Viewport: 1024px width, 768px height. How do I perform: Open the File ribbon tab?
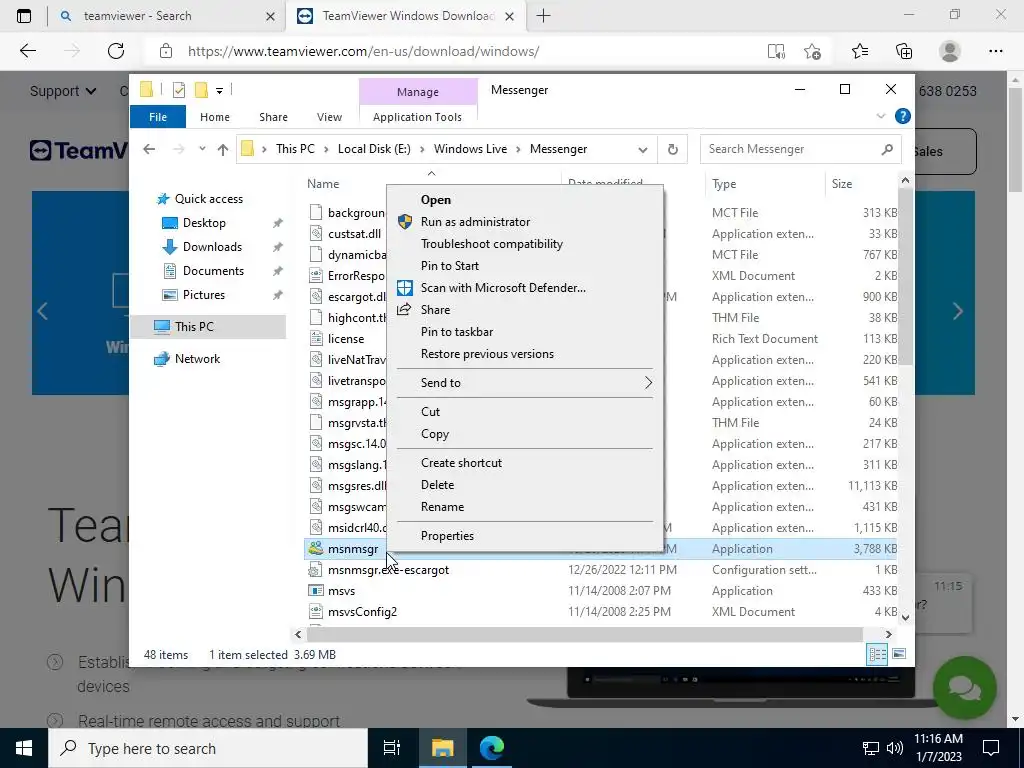[158, 117]
